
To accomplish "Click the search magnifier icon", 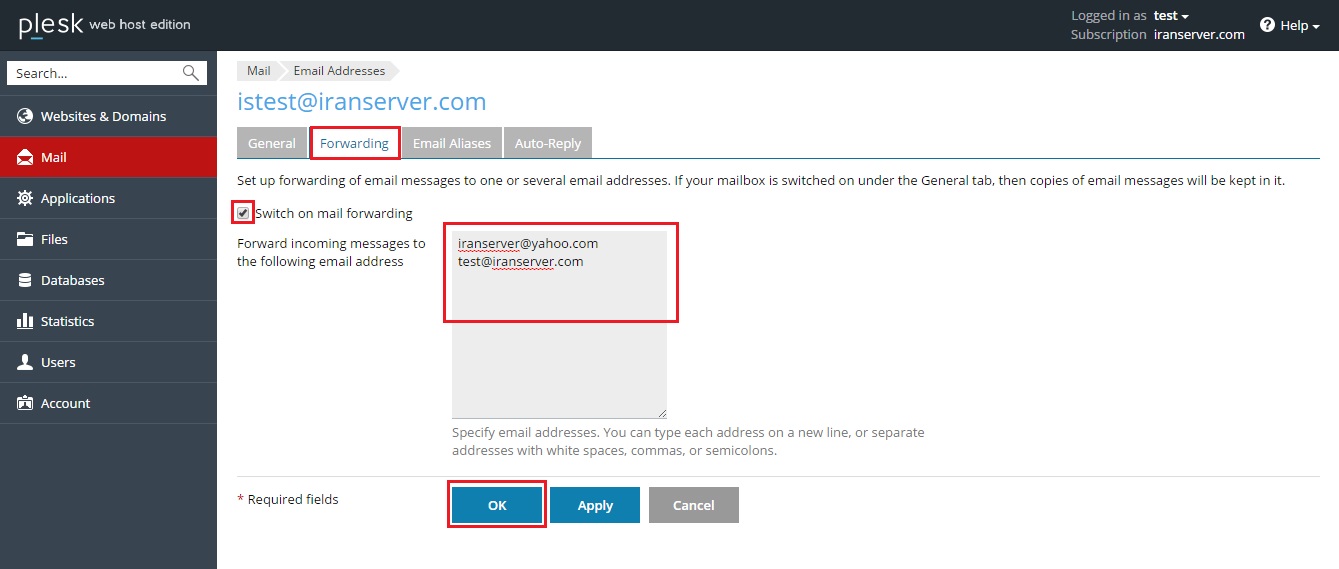I will 190,73.
